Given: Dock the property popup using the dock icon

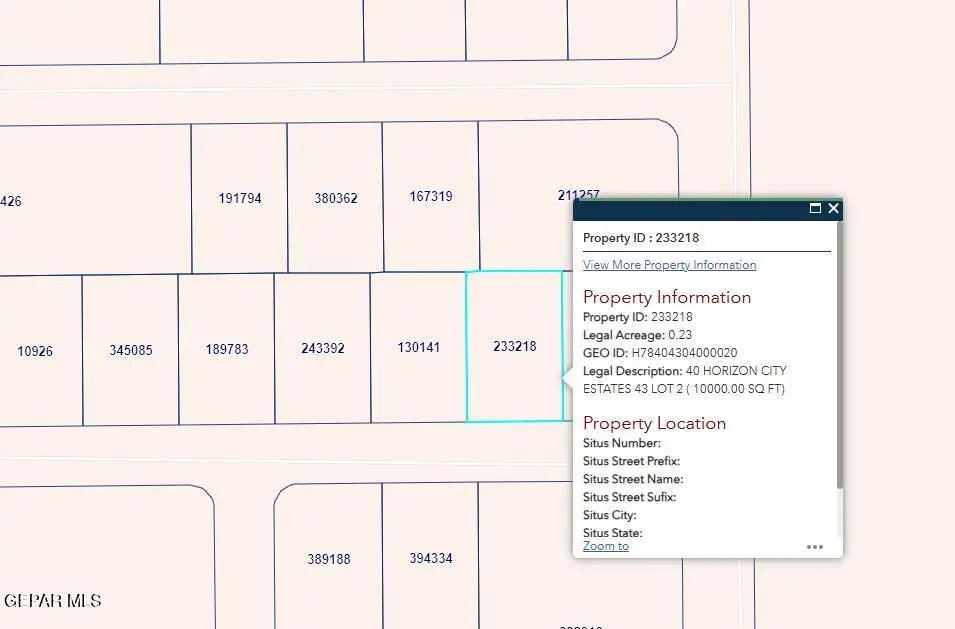Looking at the screenshot, I should click(815, 208).
